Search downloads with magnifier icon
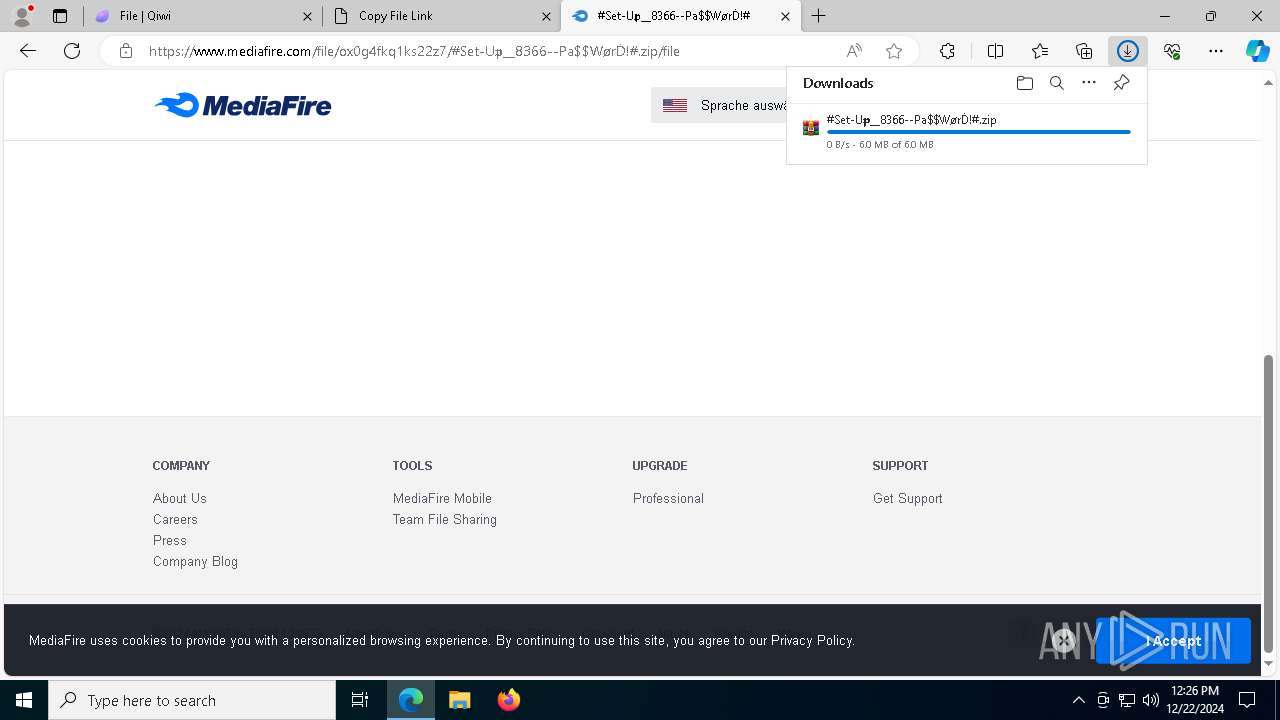 pyautogui.click(x=1056, y=83)
